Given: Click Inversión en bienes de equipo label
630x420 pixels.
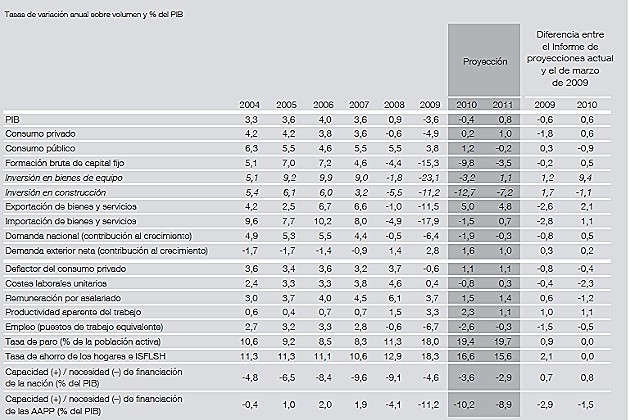Looking at the screenshot, I should click(62, 176).
